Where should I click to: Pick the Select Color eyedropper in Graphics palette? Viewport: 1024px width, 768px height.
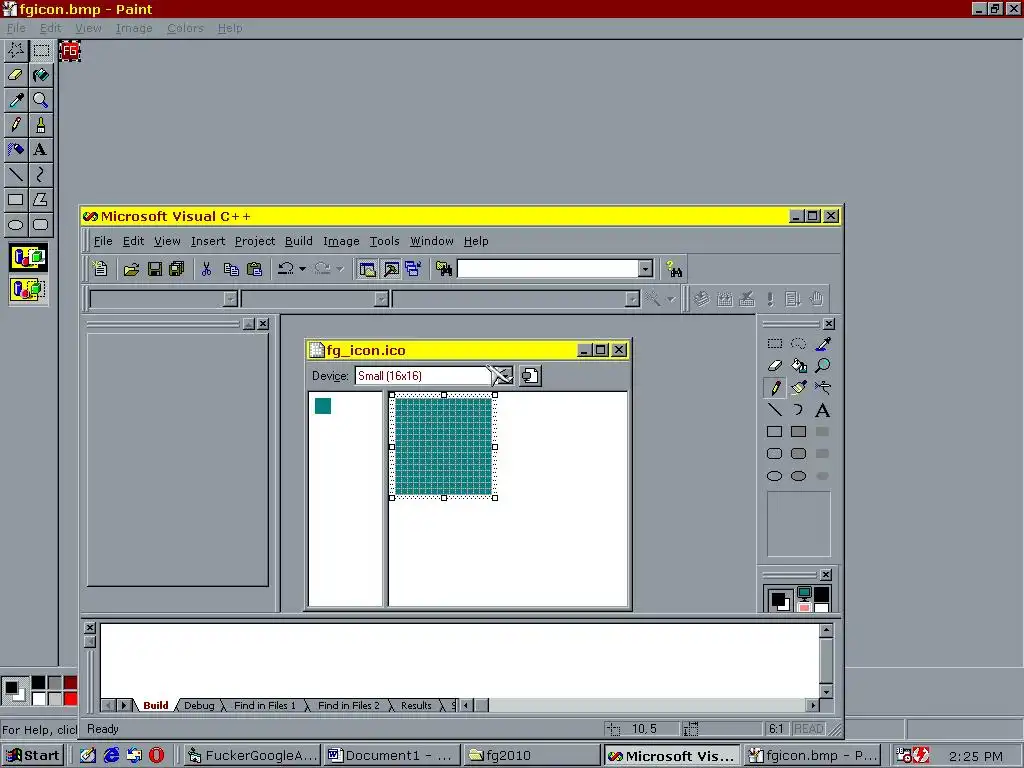pyautogui.click(x=823, y=344)
